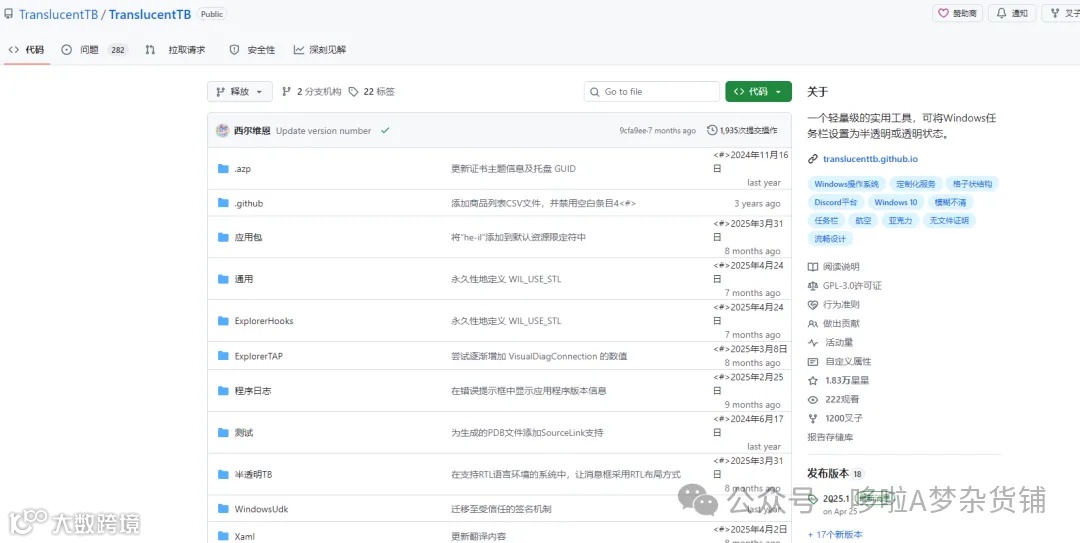Click the 通知 bell button
Screen dimensions: 1080x543
[1012, 13]
